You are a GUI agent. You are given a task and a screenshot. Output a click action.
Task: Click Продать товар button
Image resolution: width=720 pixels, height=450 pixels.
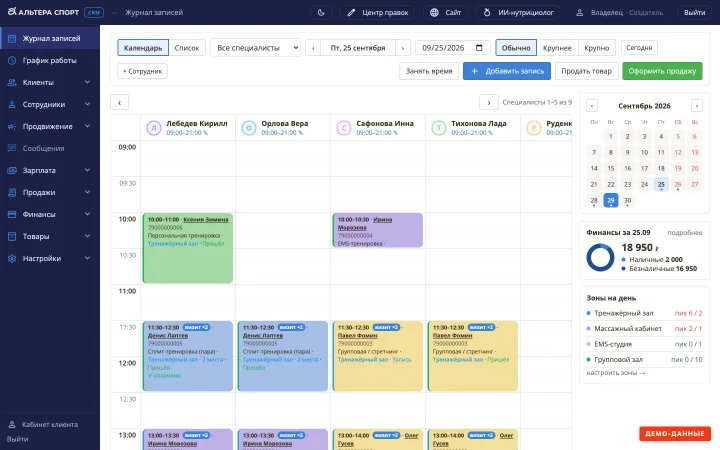coord(586,71)
